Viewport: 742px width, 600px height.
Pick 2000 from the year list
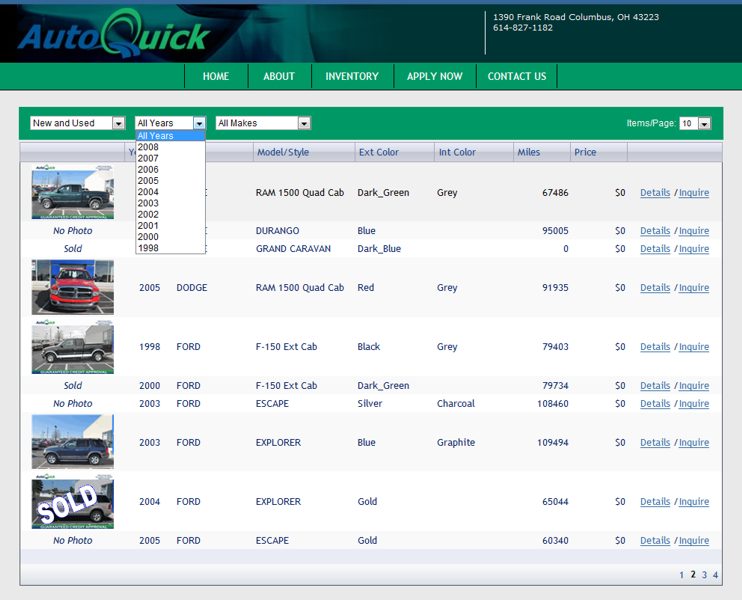(x=170, y=237)
